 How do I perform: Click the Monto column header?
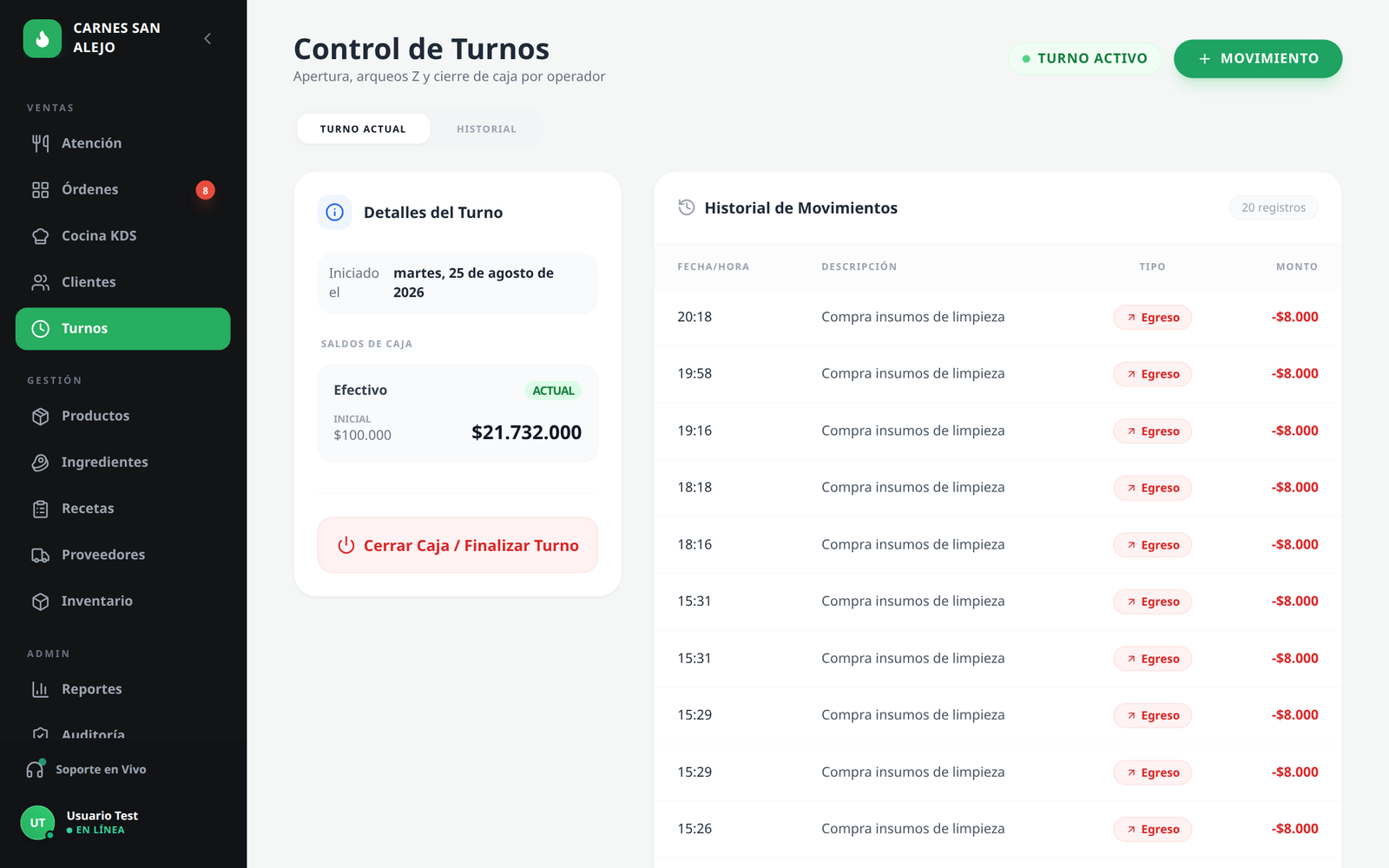pos(1296,266)
